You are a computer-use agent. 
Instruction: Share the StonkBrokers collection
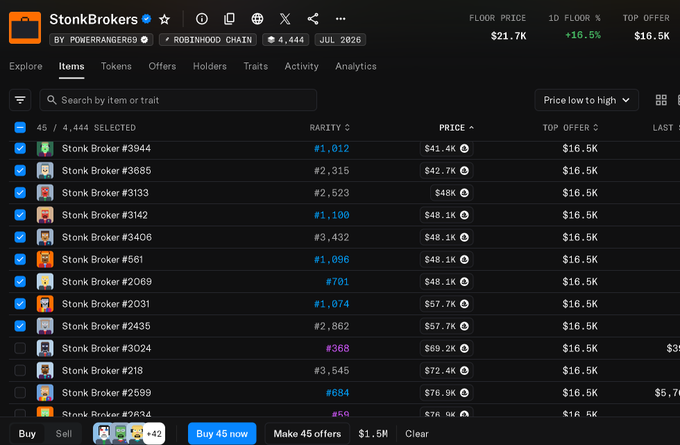313,19
